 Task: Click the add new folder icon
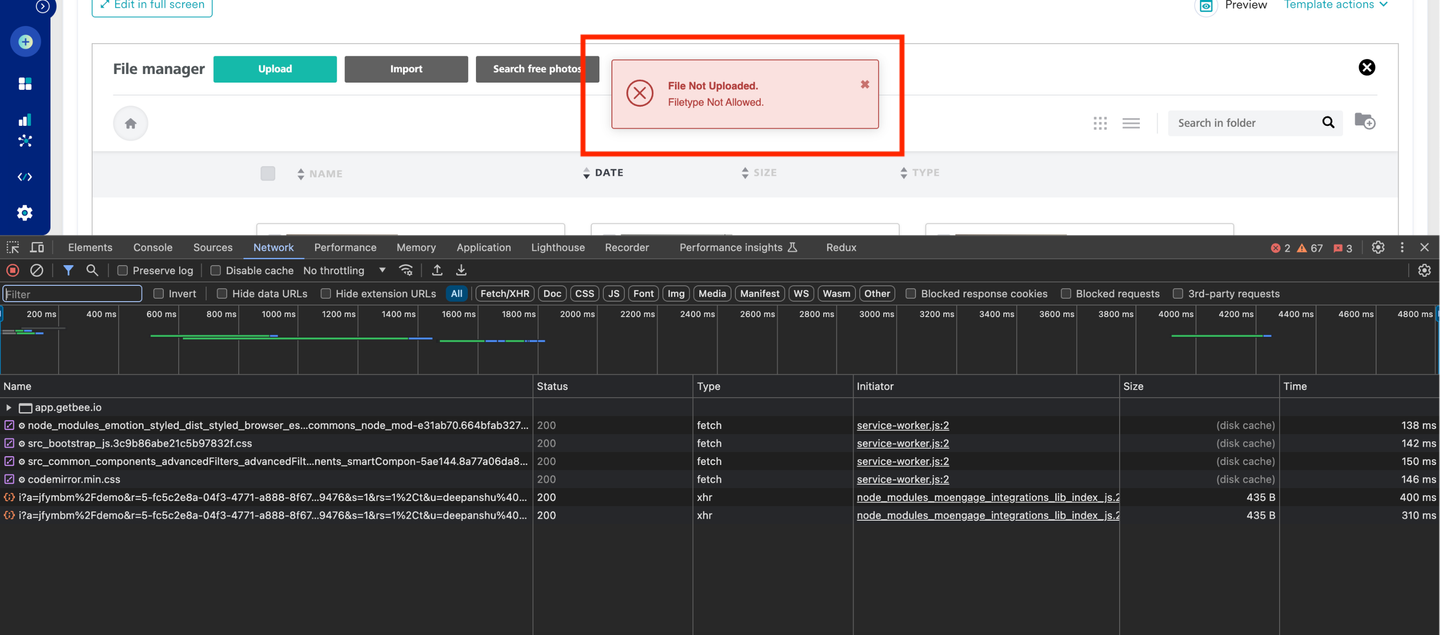1365,121
